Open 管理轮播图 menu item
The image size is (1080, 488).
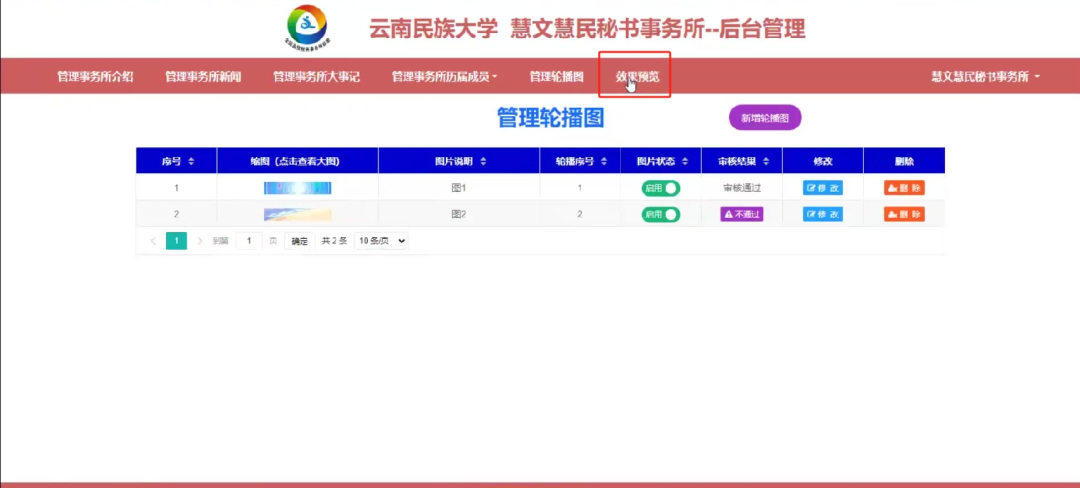(x=557, y=76)
